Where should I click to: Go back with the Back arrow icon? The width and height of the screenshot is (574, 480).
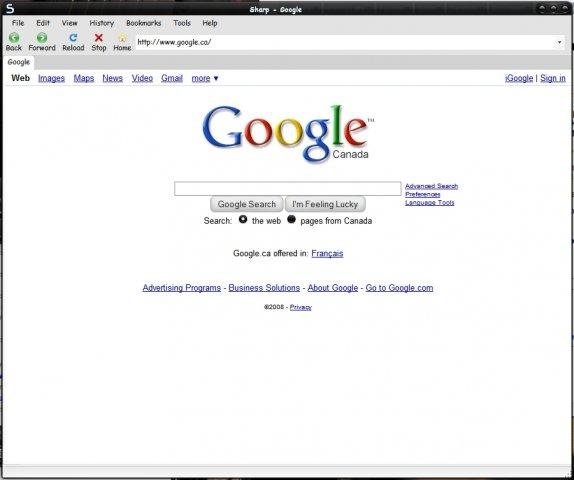[x=14, y=37]
